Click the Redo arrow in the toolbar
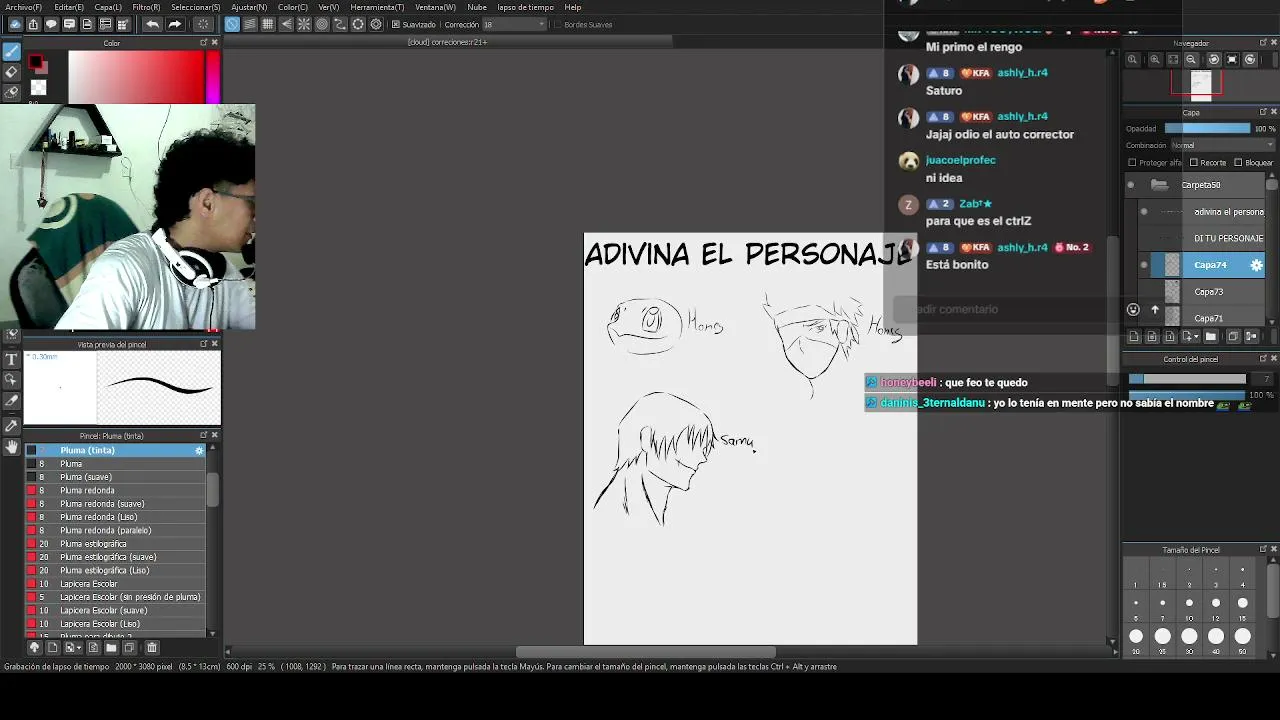Screen dimensions: 1280x720 pyautogui.click(x=174, y=24)
